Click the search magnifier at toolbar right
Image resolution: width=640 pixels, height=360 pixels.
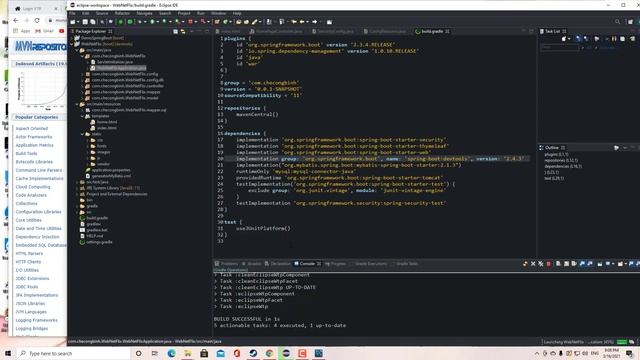pyautogui.click(x=618, y=22)
